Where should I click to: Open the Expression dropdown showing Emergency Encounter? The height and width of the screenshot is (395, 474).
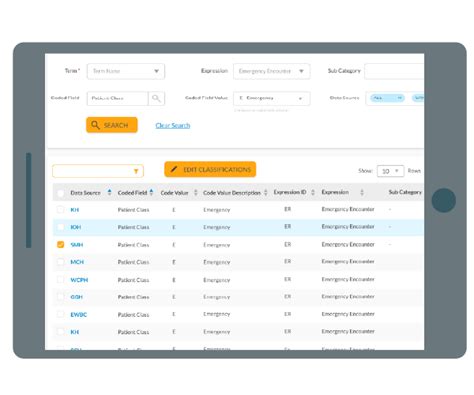coord(271,71)
